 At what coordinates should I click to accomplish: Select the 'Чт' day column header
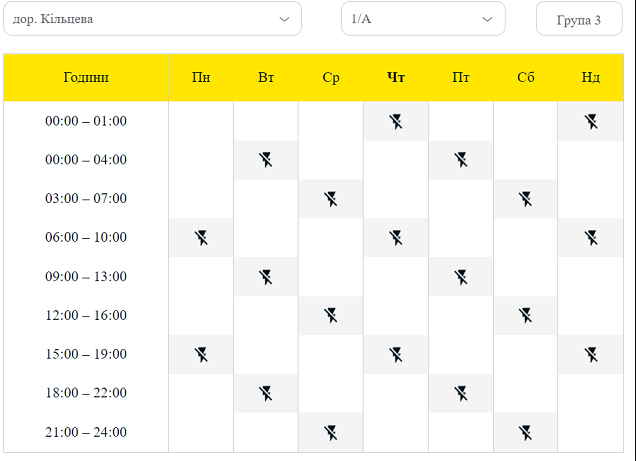point(396,77)
